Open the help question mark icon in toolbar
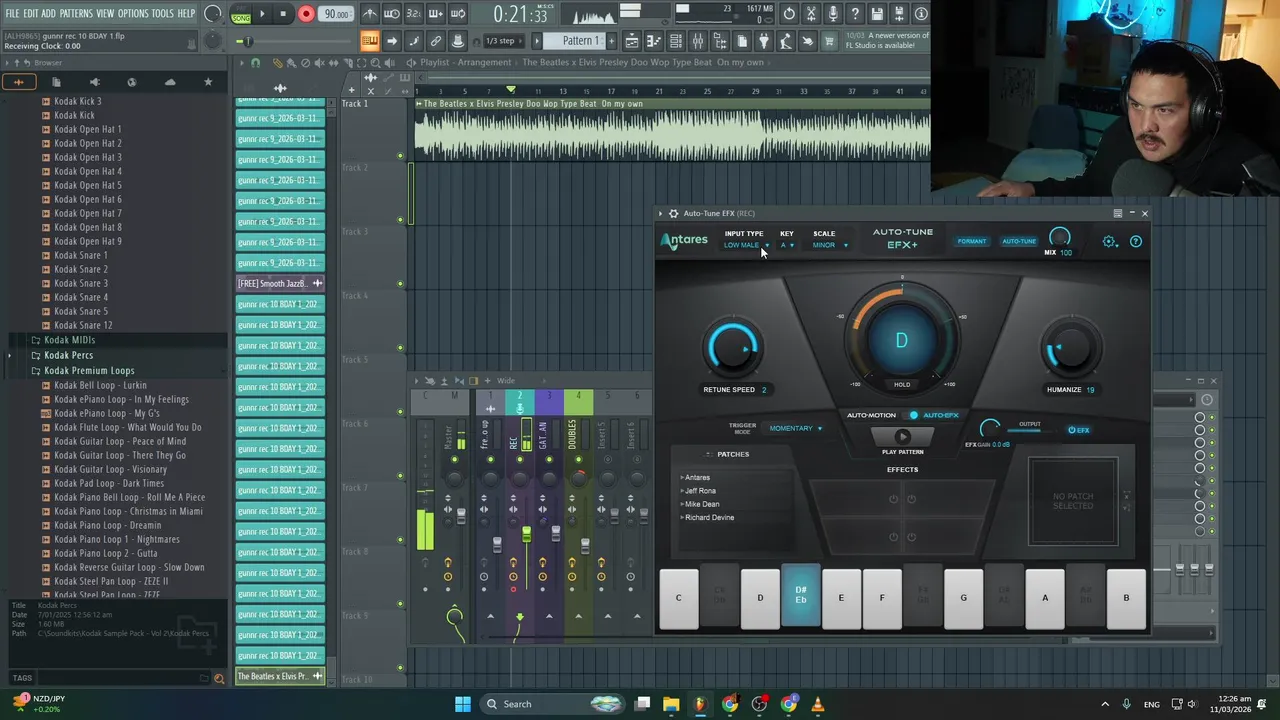 click(855, 14)
